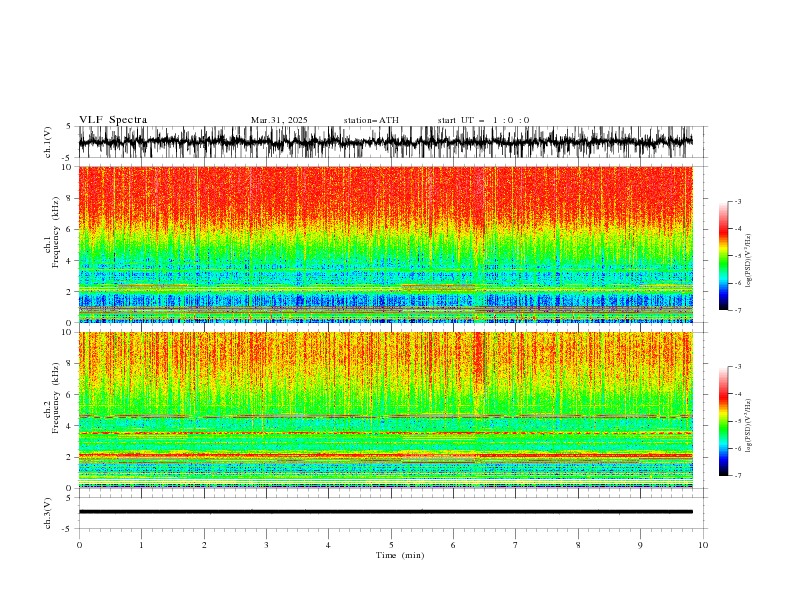The height and width of the screenshot is (612, 792).
Task: Click the "6" kHz tick on ch.1 frequency axis
Action: tap(69, 229)
